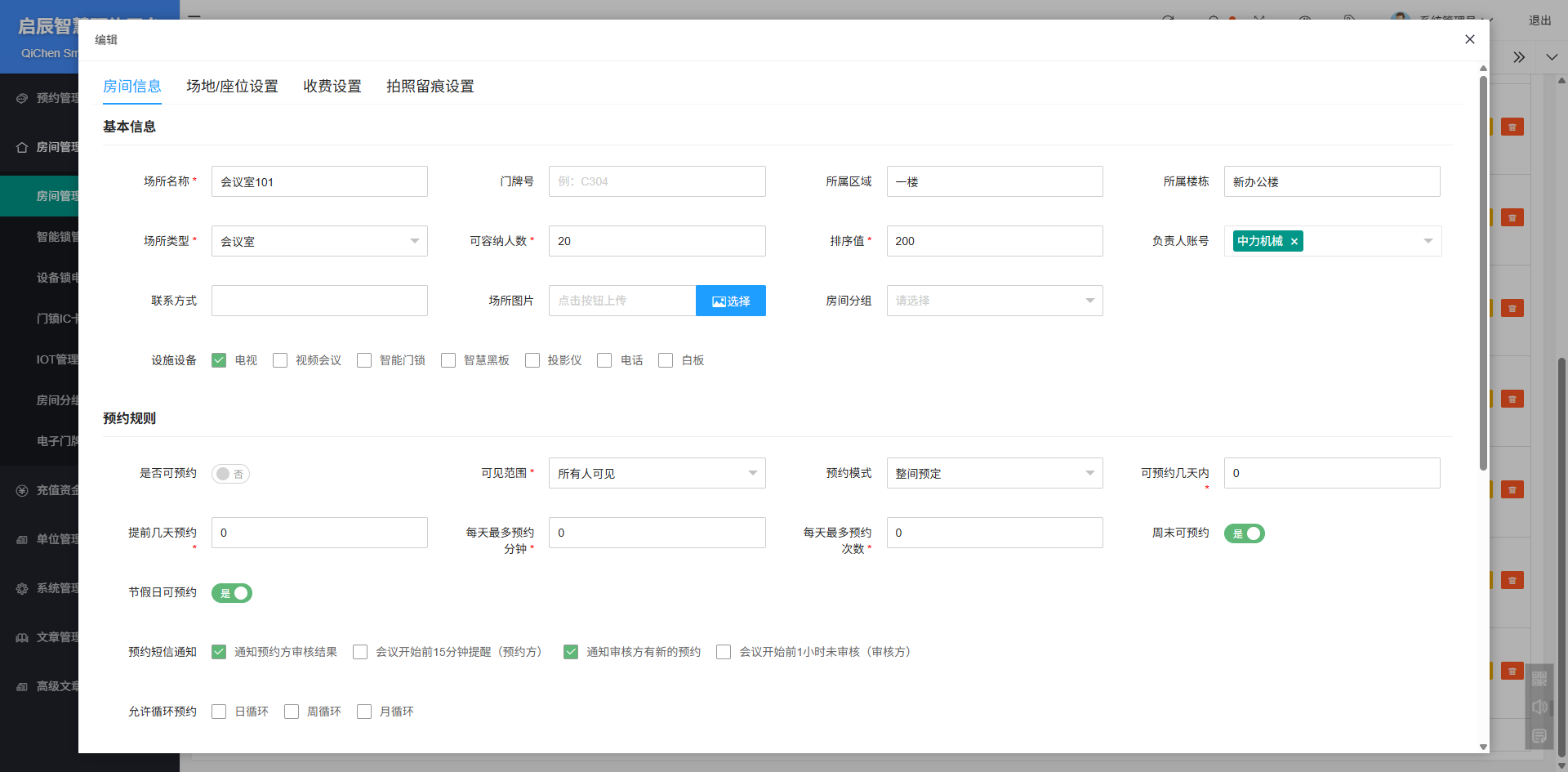Toggle the 是否可预约 switch on
1568x772 pixels.
coord(230,474)
